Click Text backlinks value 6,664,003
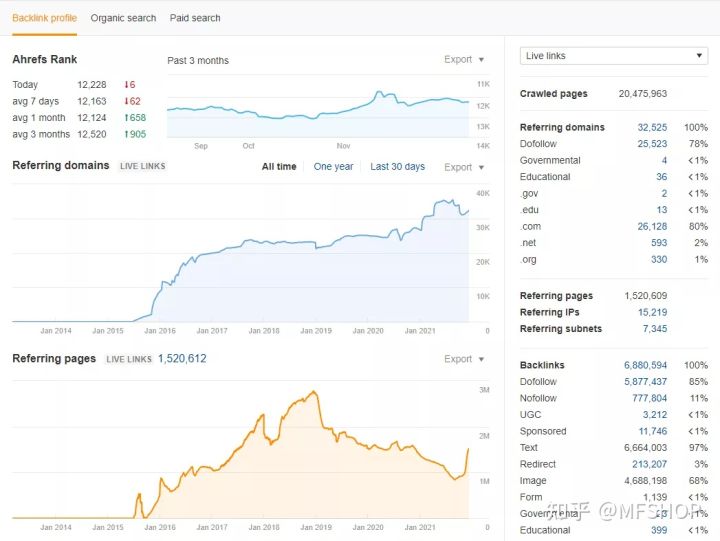720x541 pixels. [645, 448]
